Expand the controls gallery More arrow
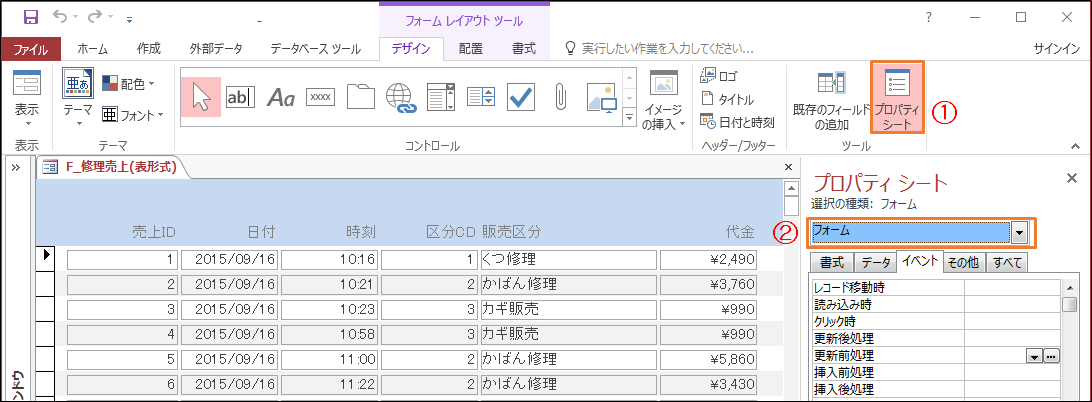The image size is (1092, 402). tap(630, 117)
